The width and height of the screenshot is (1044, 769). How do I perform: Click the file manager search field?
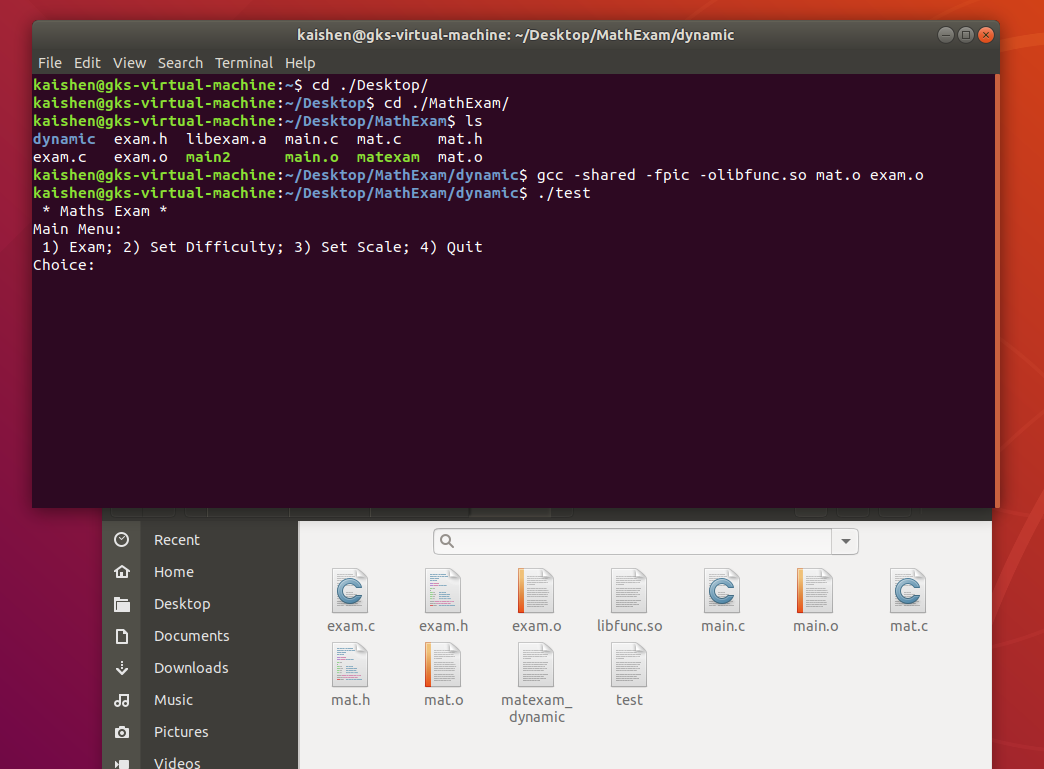coord(633,541)
